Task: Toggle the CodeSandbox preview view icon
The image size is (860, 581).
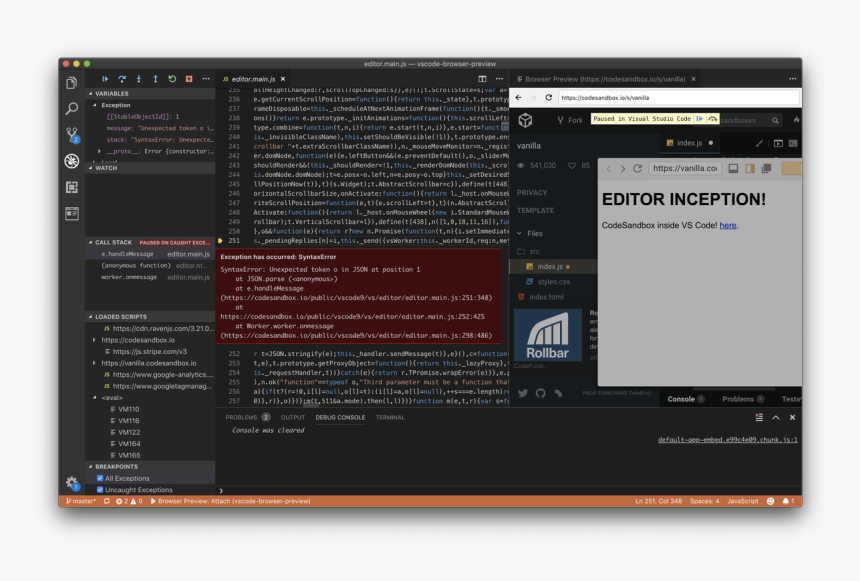Action: (x=778, y=143)
